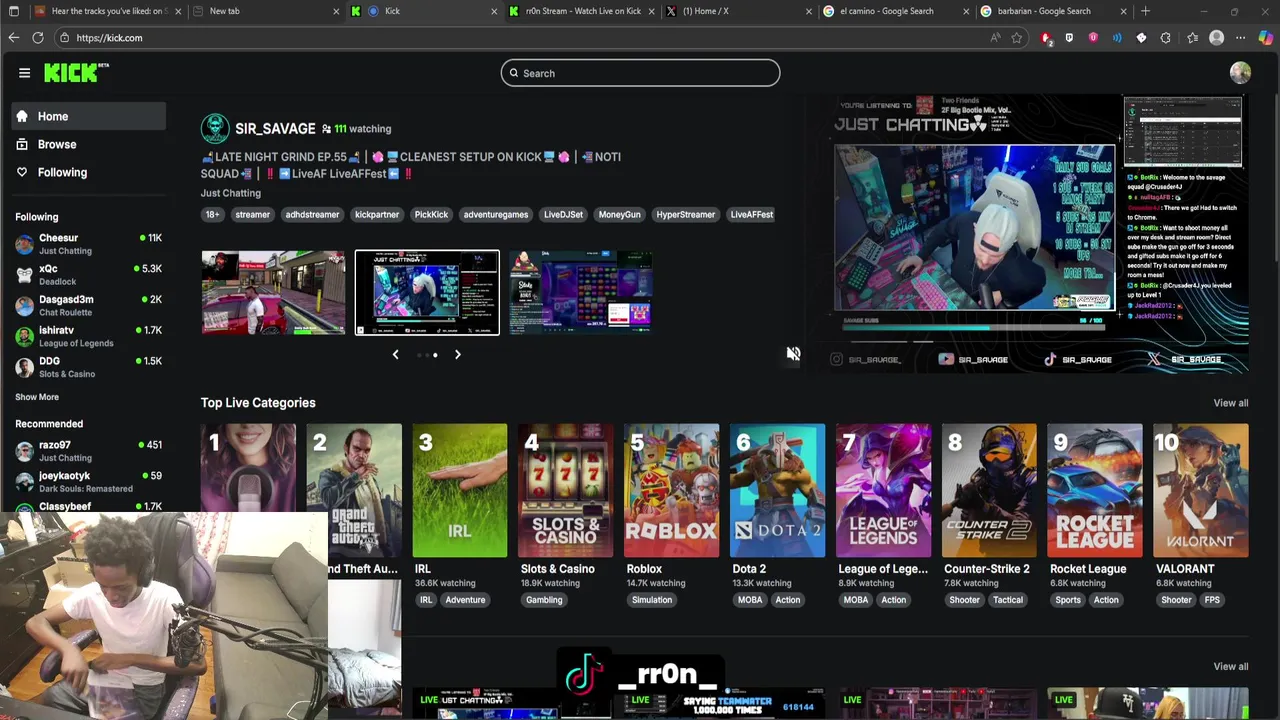
Task: Click the kickpartner tag
Action: pyautogui.click(x=377, y=214)
